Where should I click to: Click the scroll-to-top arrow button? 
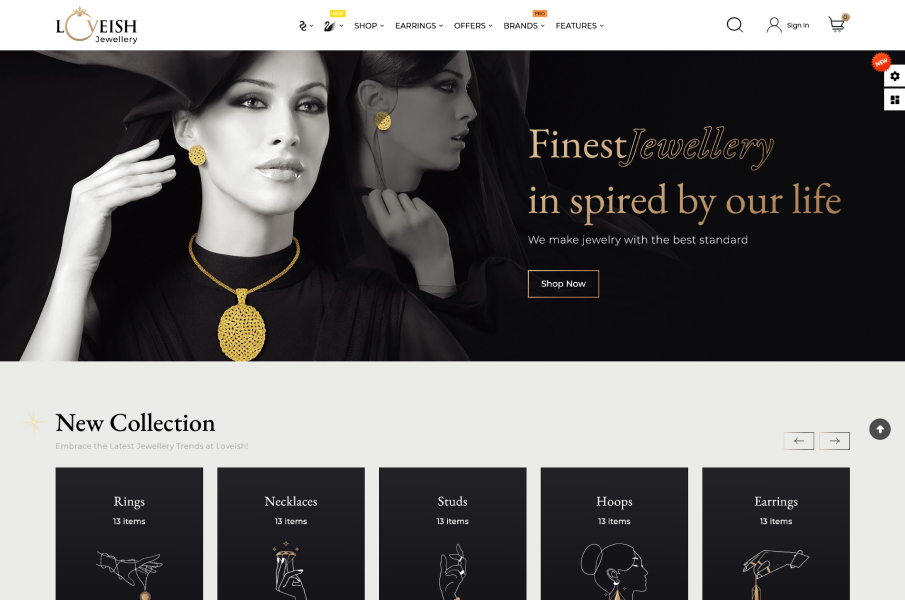880,429
